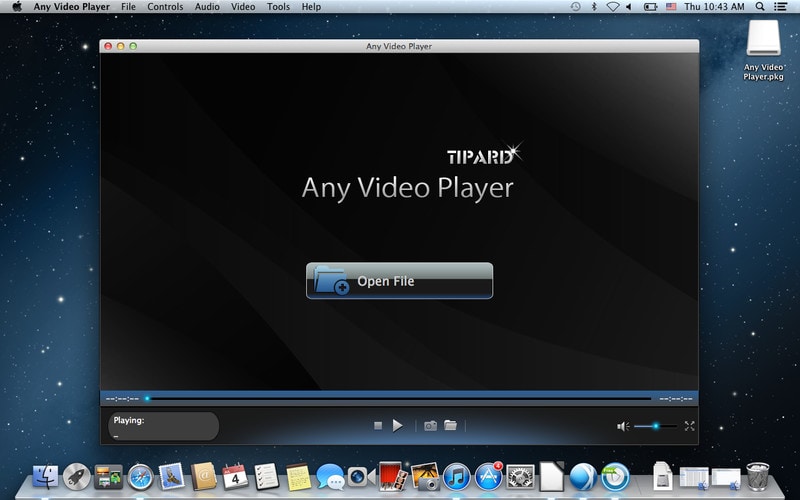Click the Time Machine menu bar icon

point(576,7)
